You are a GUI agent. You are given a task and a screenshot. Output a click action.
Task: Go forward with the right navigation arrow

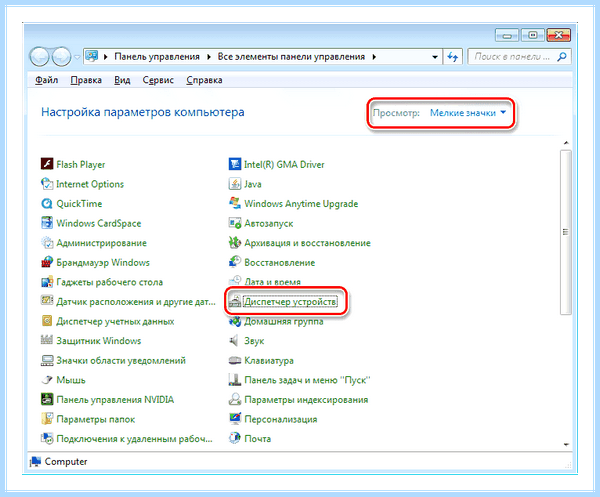[x=61, y=57]
